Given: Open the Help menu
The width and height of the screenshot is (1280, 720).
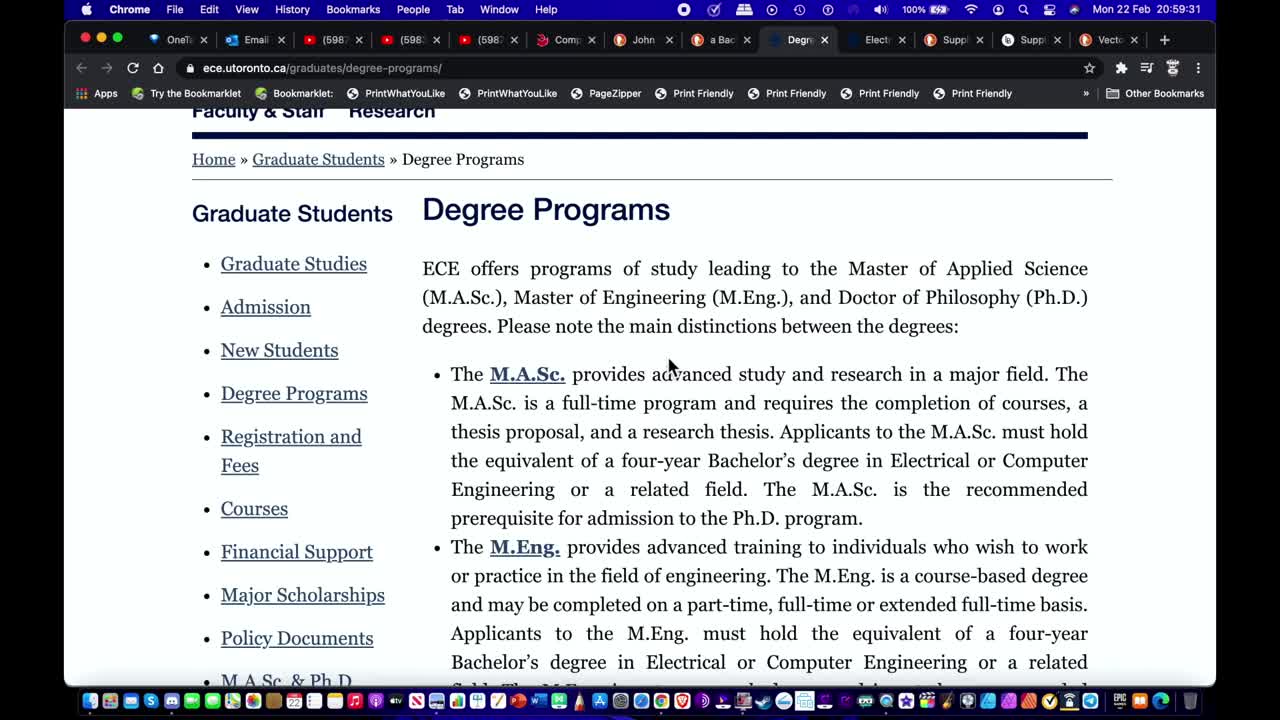Looking at the screenshot, I should [x=546, y=9].
